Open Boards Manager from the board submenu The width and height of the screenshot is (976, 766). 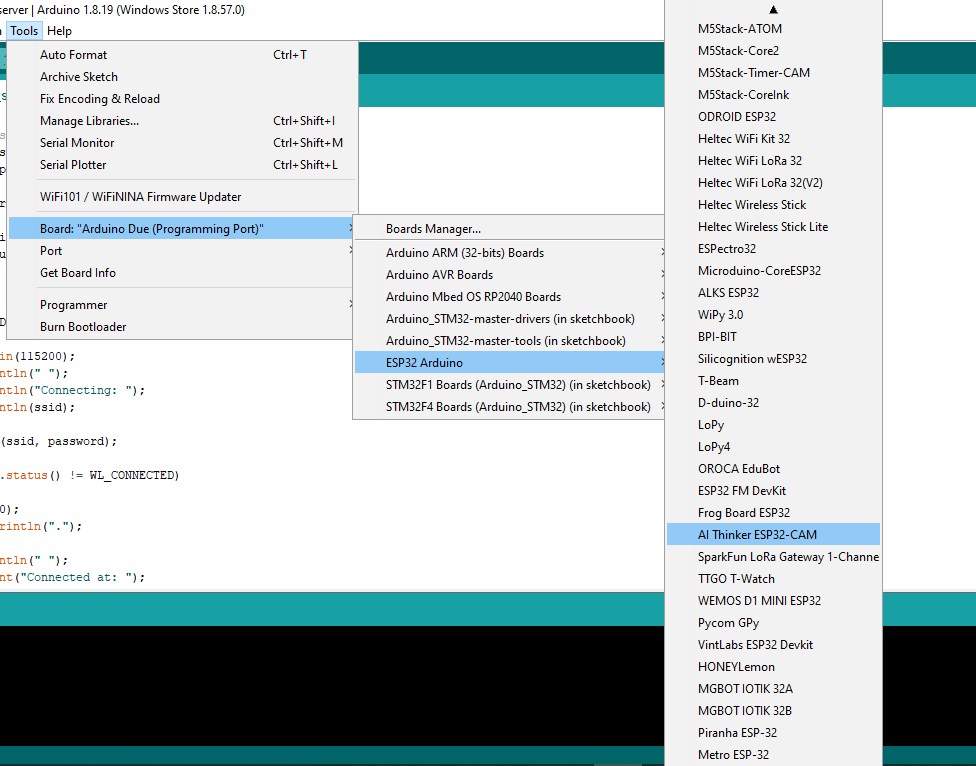(509, 228)
